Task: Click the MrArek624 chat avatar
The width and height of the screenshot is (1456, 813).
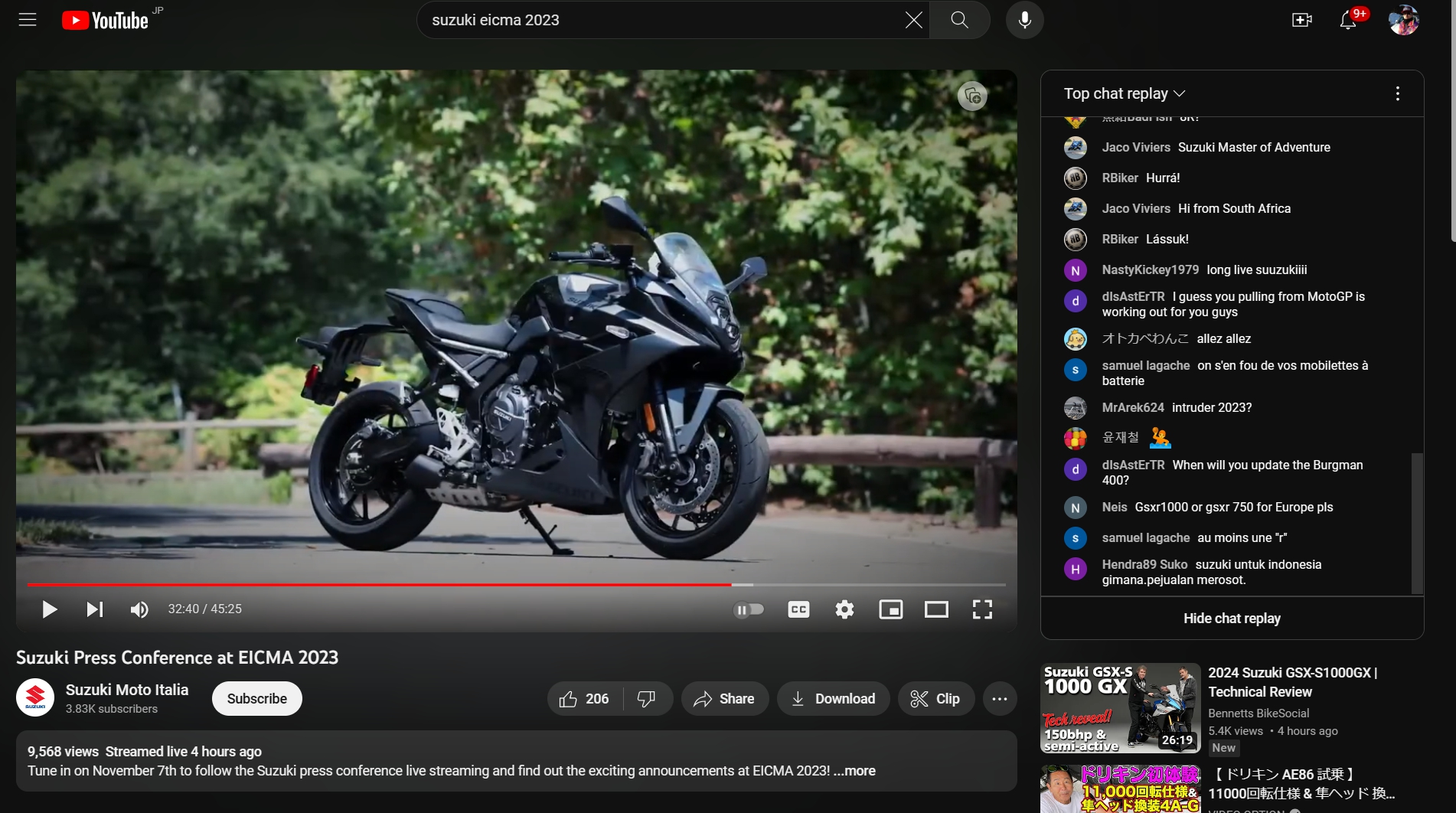Action: (x=1076, y=408)
